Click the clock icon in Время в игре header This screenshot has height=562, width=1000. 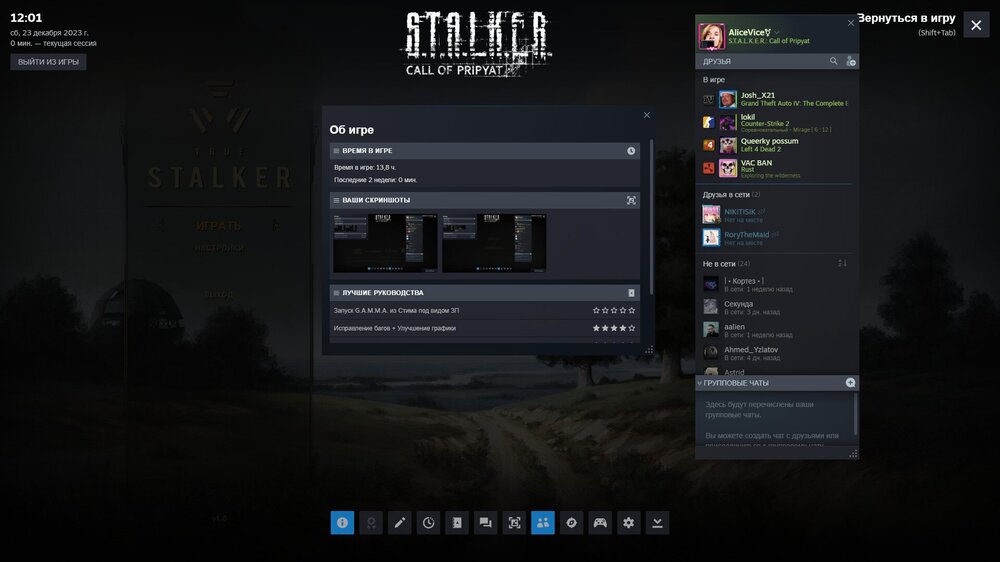click(631, 151)
